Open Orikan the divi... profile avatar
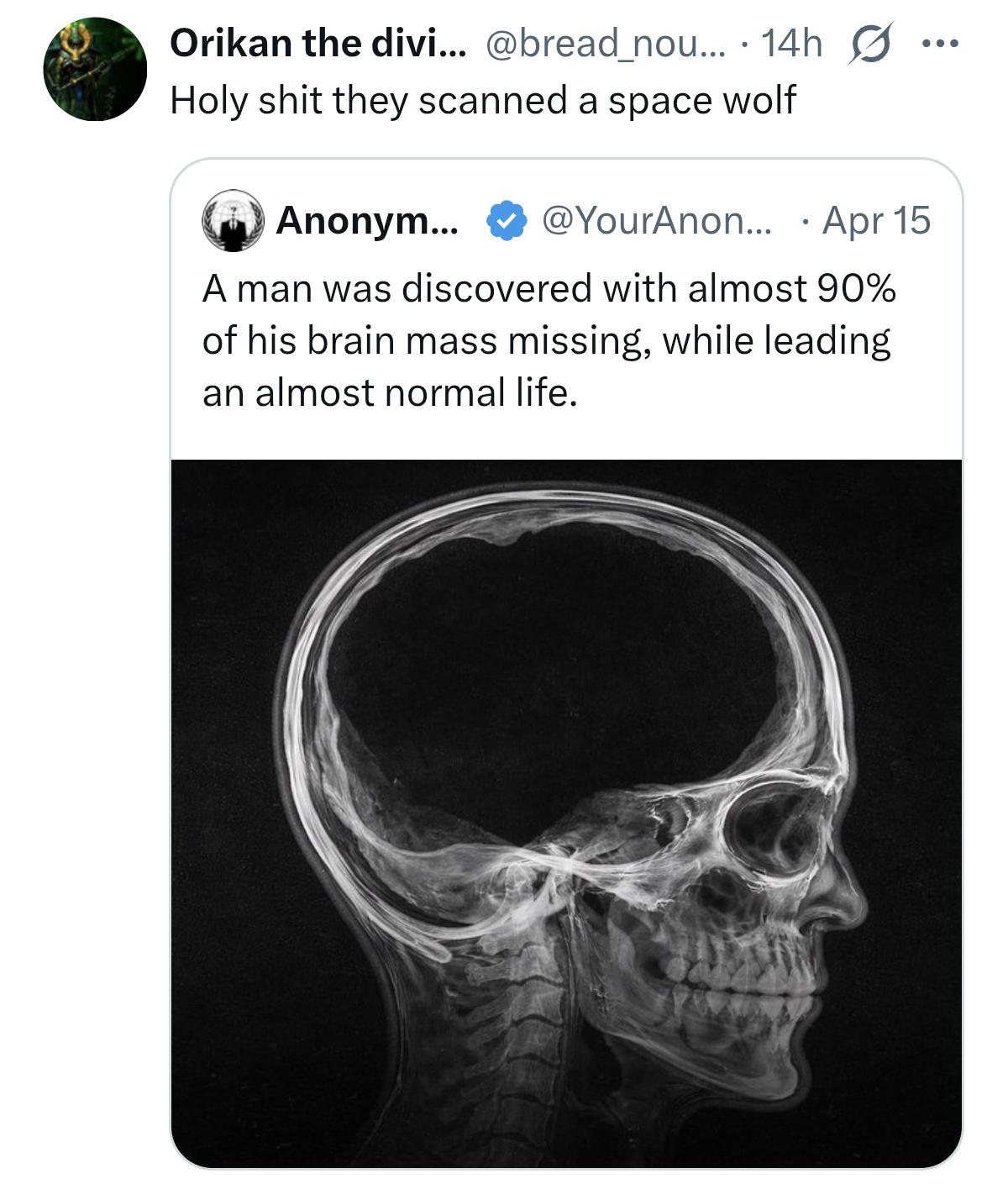Viewport: 1008px width, 1184px height. pos(95,70)
